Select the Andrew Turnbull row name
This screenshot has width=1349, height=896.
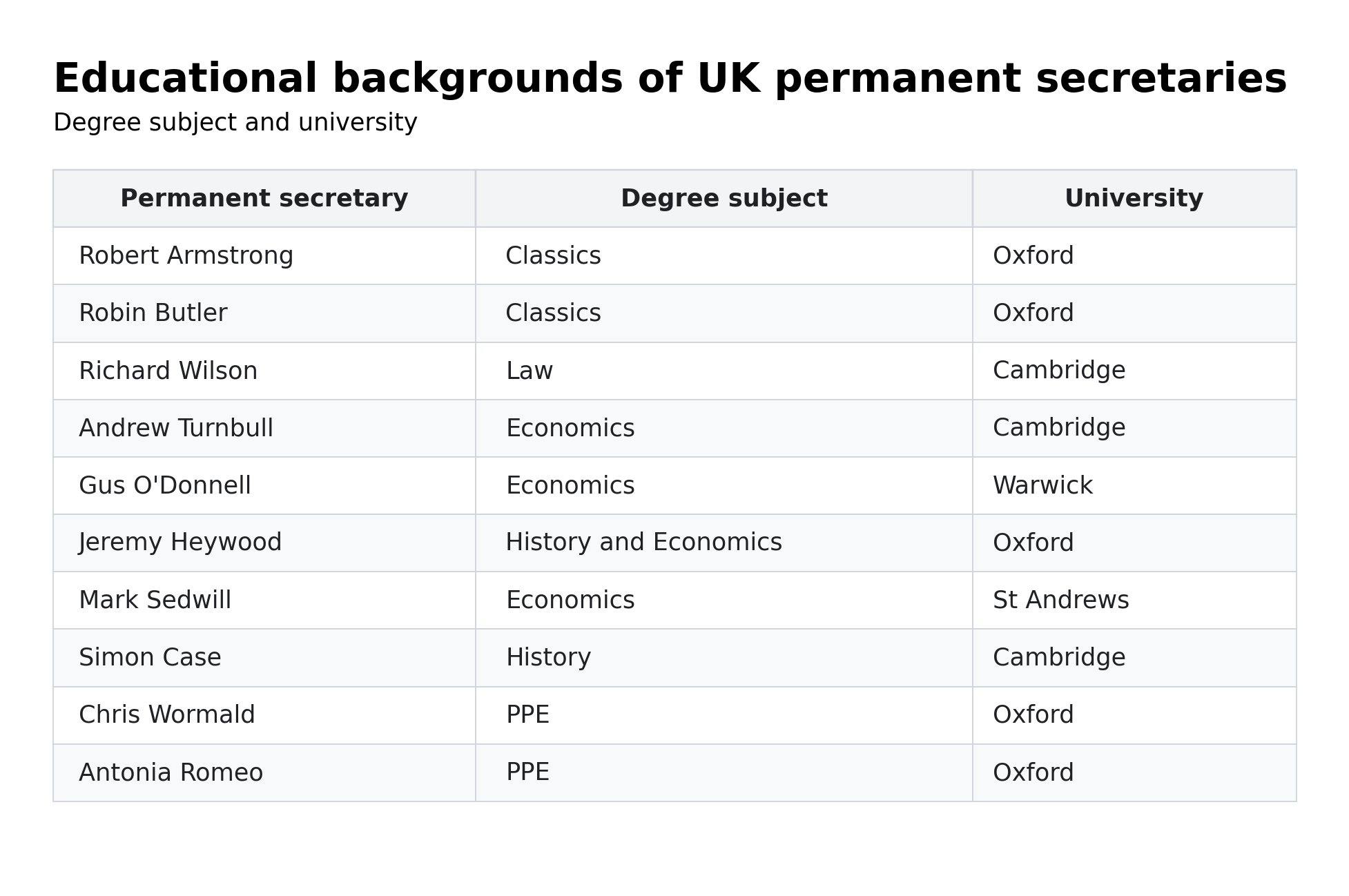pyautogui.click(x=264, y=429)
